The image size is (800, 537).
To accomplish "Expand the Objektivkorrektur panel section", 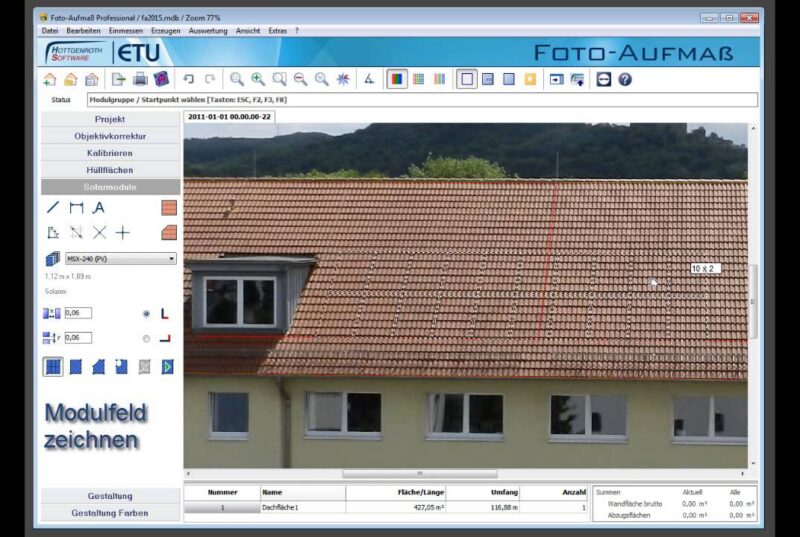I will click(110, 136).
